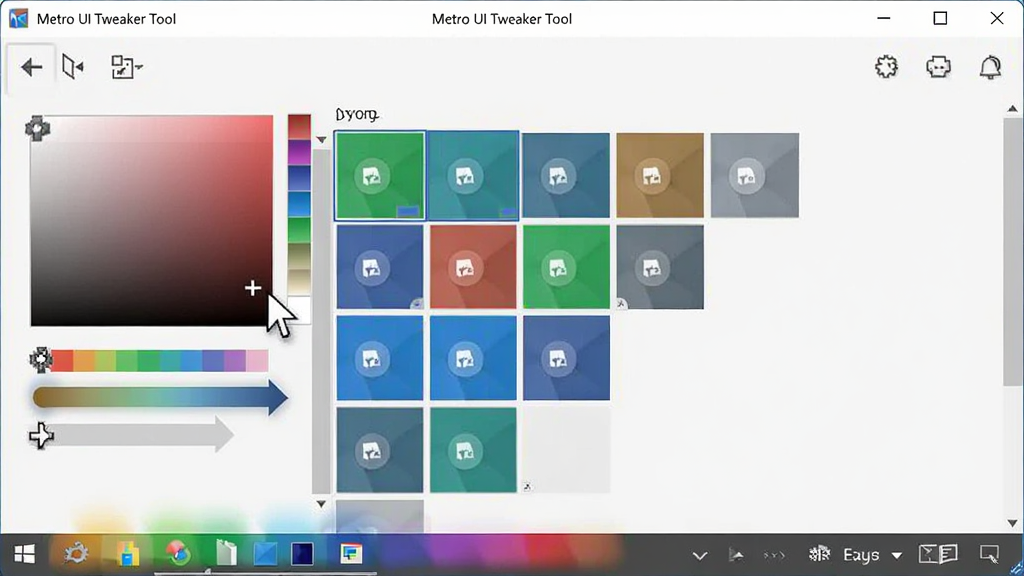Click shortcut icon on empty fourth-row tile
Screen dimensions: 1024x576
pyautogui.click(x=527, y=487)
